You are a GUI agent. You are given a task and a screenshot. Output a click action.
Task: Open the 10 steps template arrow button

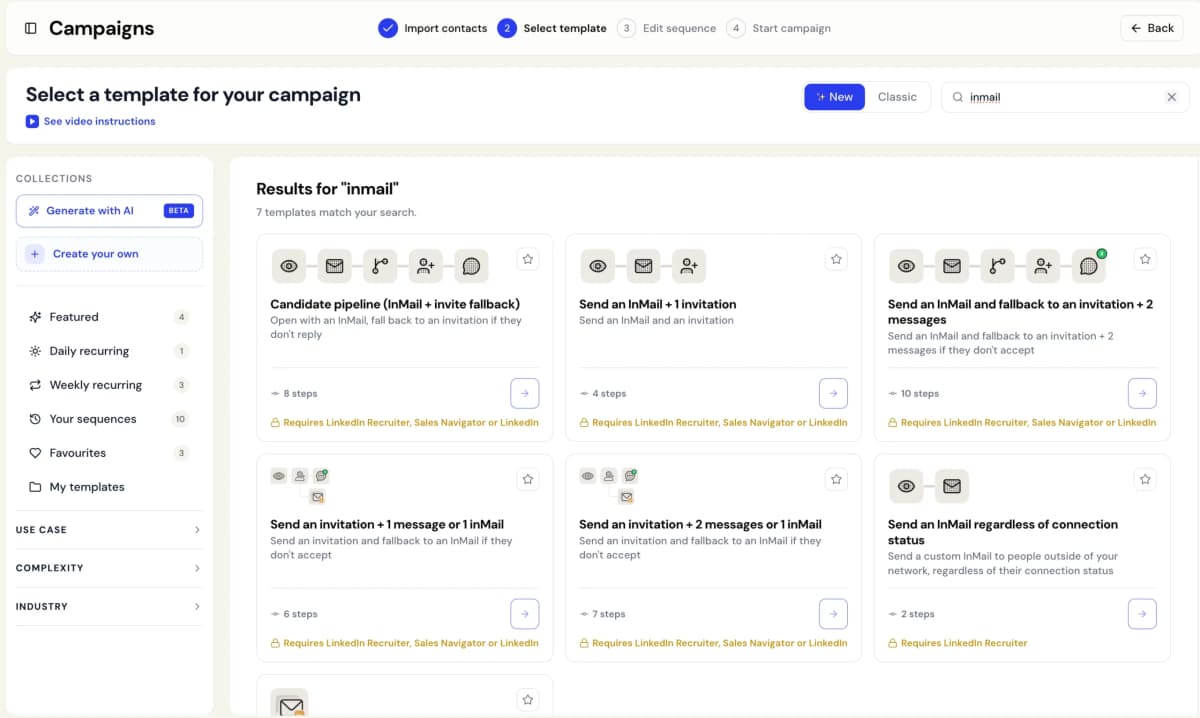point(1142,393)
